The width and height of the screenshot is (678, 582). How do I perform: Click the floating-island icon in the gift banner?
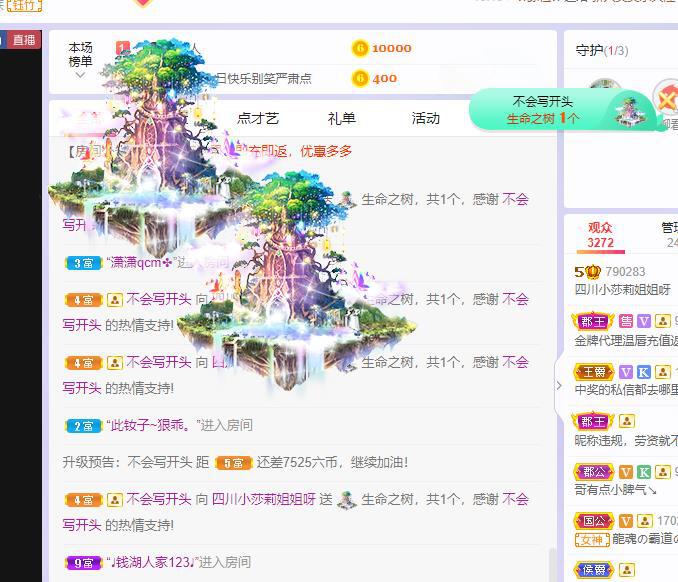point(631,112)
